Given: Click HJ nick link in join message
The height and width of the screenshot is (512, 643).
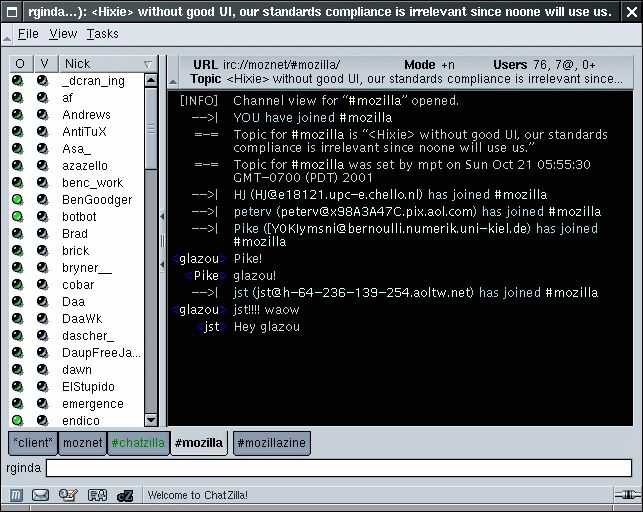Looking at the screenshot, I should click(239, 194).
